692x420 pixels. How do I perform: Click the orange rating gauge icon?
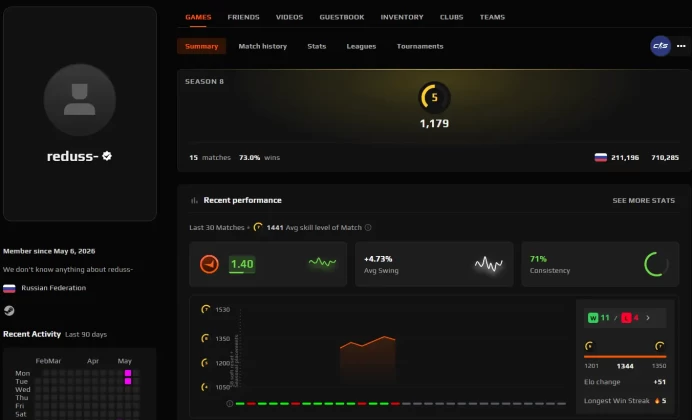click(209, 264)
